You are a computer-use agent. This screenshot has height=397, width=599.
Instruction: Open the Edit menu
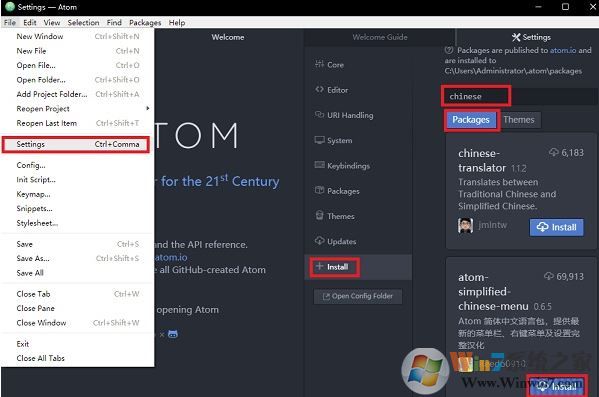click(x=30, y=23)
